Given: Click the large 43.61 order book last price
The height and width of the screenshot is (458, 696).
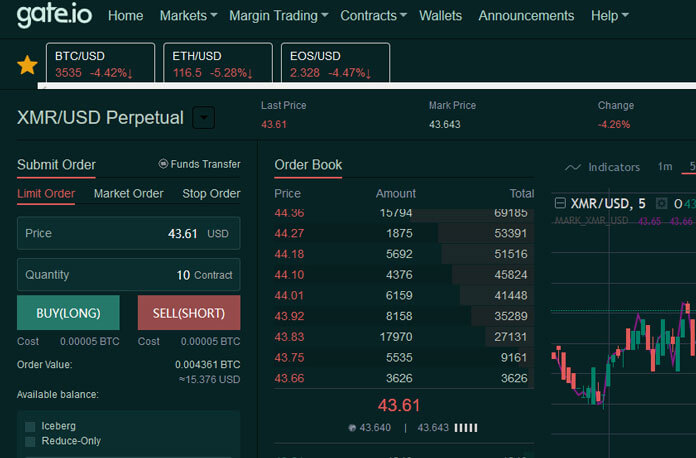Looking at the screenshot, I should (399, 405).
